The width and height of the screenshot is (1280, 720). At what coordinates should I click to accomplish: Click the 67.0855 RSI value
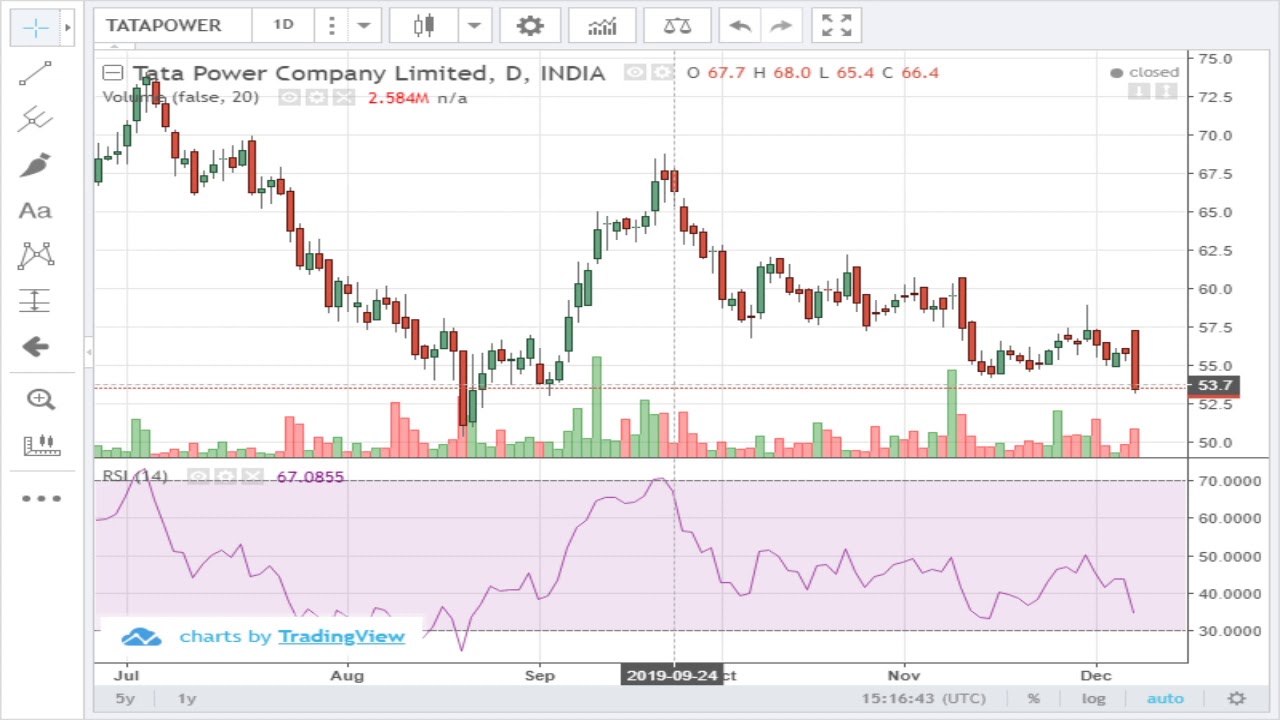click(x=310, y=477)
